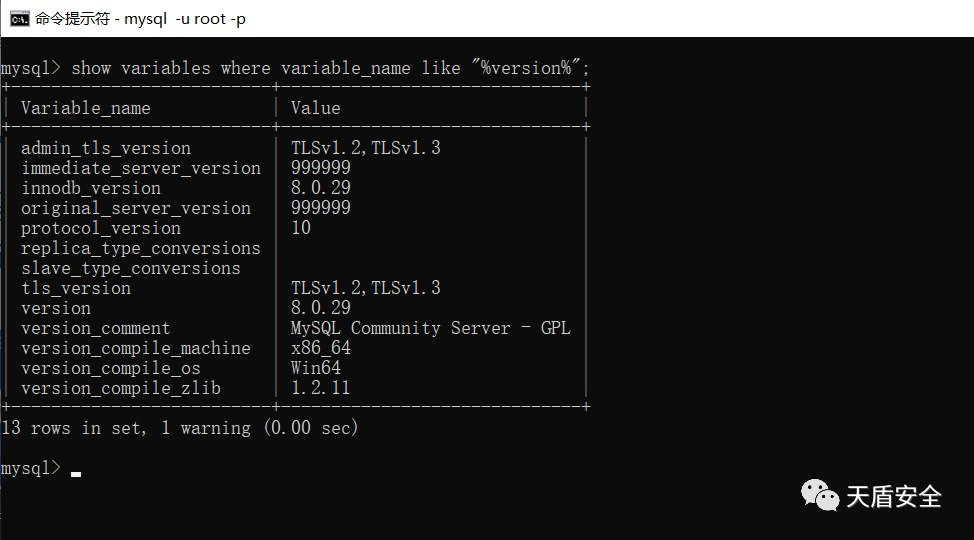The height and width of the screenshot is (540, 974).
Task: Click the '天盾安全' watermark text
Action: coord(894,496)
